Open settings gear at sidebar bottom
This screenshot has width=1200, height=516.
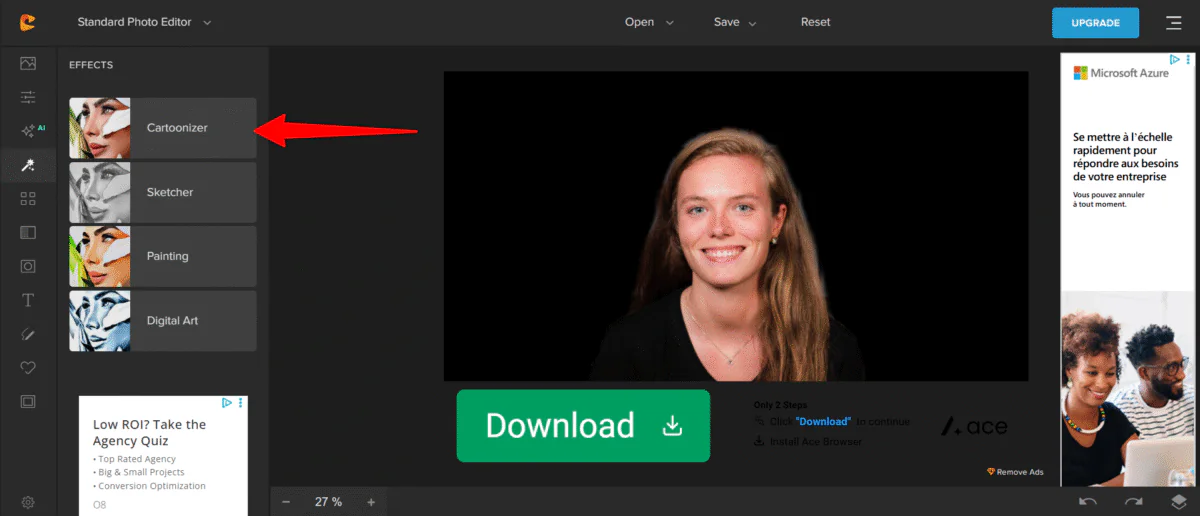28,502
